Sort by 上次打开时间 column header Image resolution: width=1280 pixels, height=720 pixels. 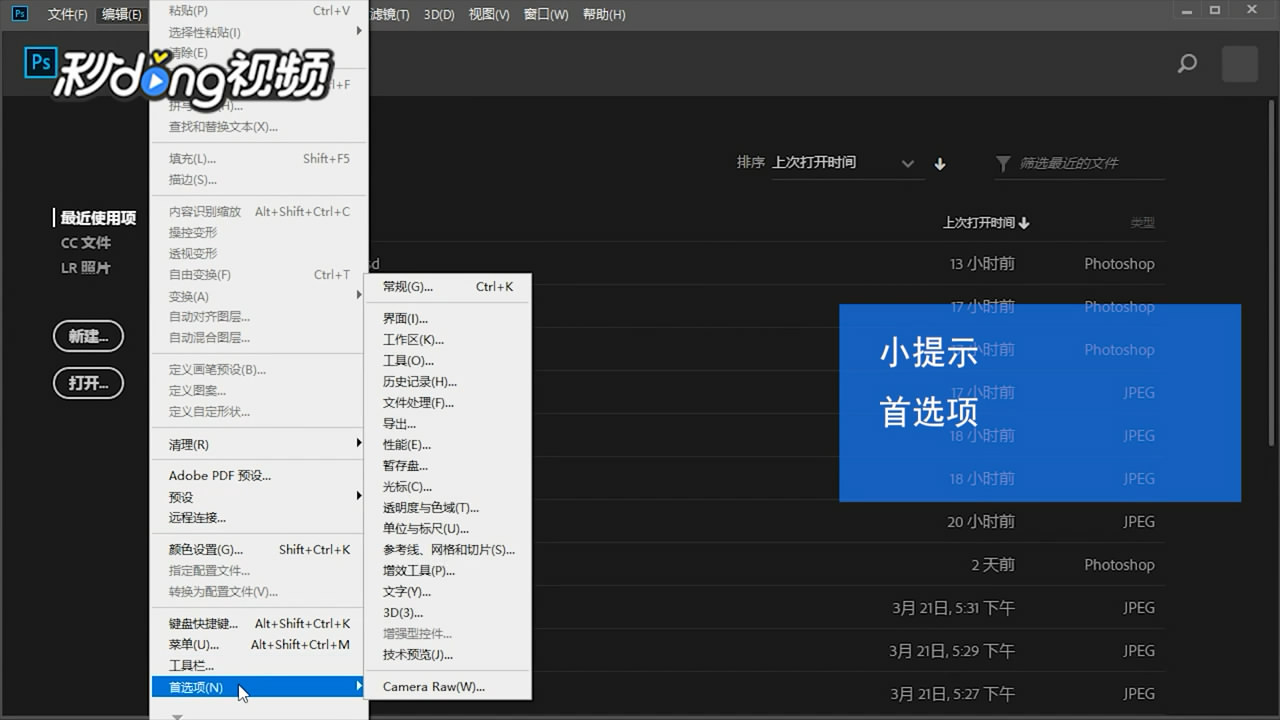986,223
